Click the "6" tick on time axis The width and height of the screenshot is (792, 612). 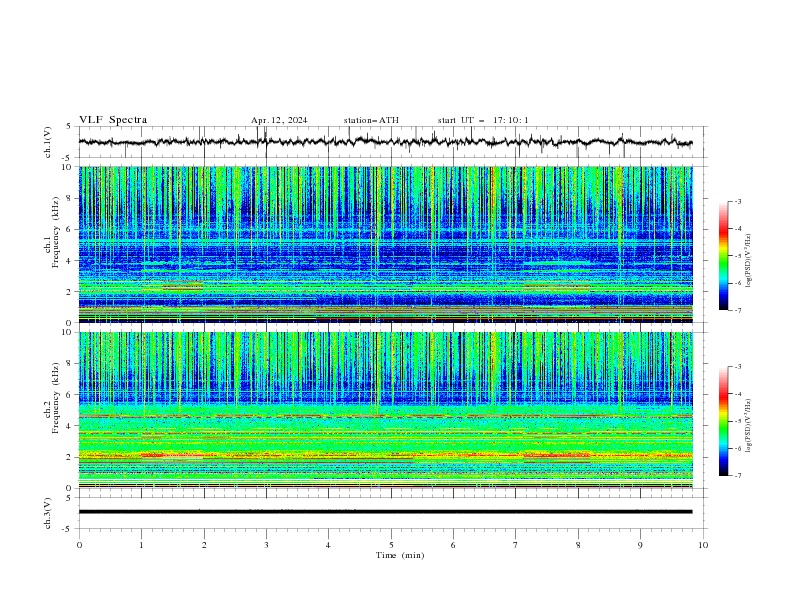[x=453, y=545]
